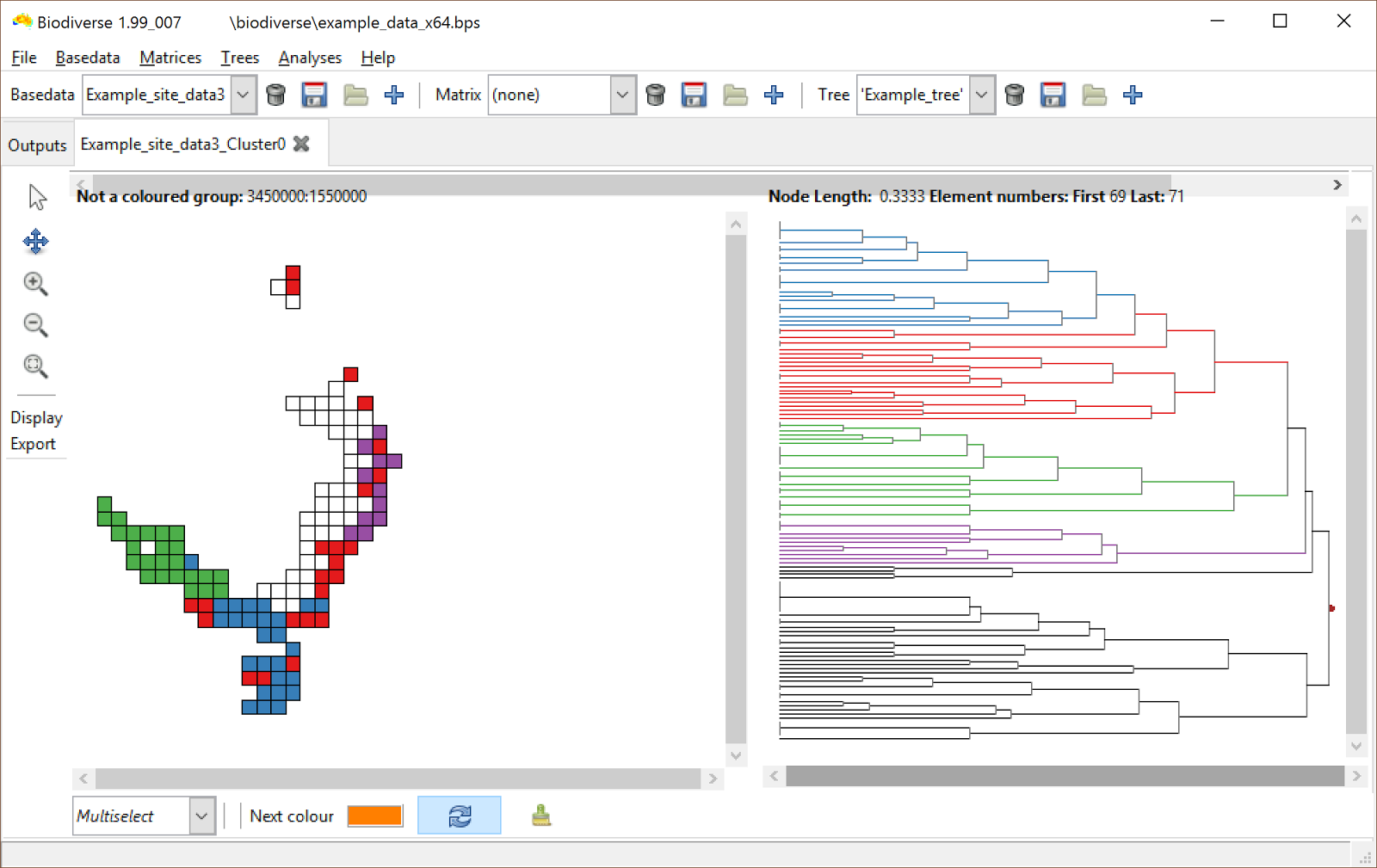Click the blue swap colours icon near Next colour
Image resolution: width=1377 pixels, height=868 pixels.
460,815
